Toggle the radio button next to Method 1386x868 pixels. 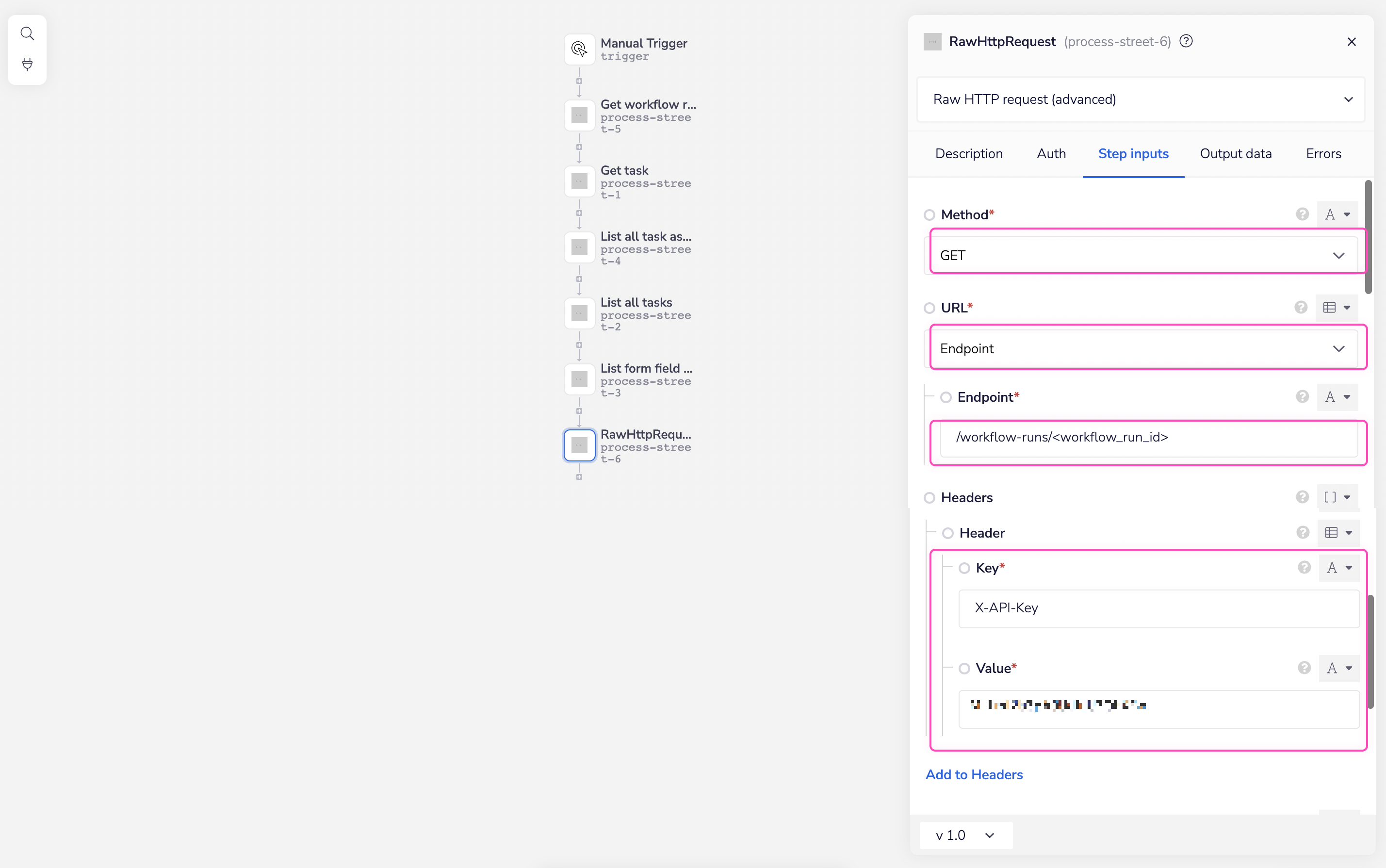pos(929,215)
